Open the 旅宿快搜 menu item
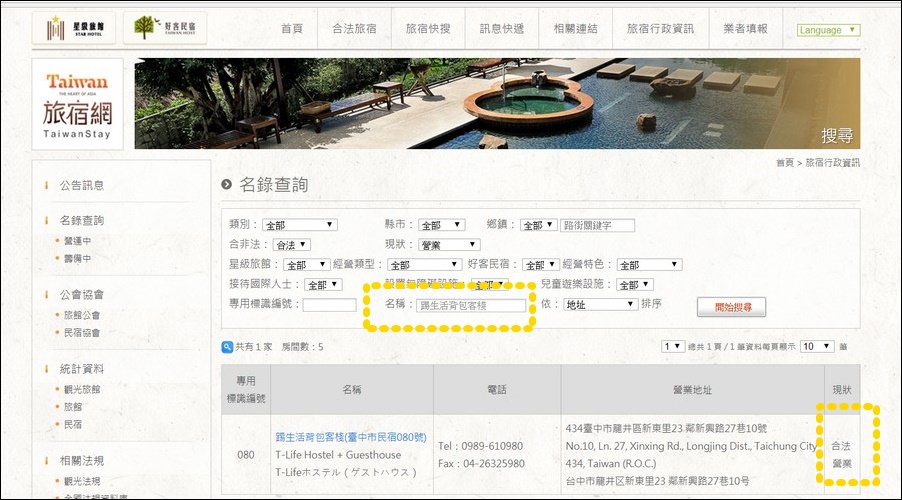 click(x=428, y=29)
